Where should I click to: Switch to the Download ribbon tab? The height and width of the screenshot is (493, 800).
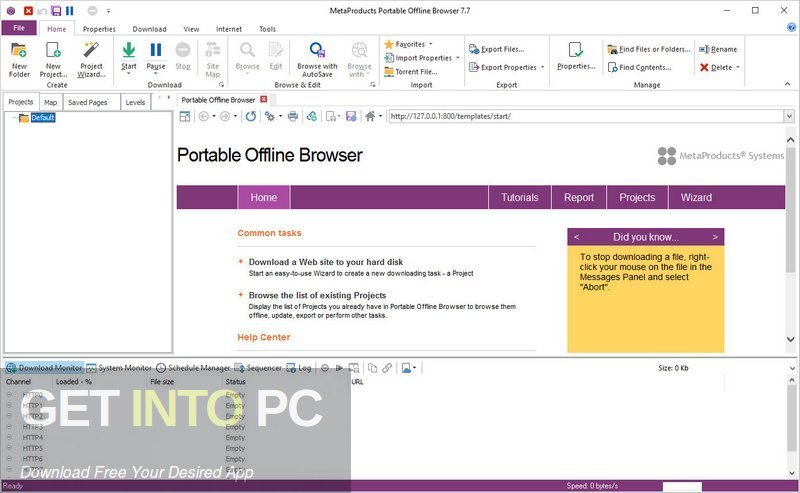click(149, 29)
